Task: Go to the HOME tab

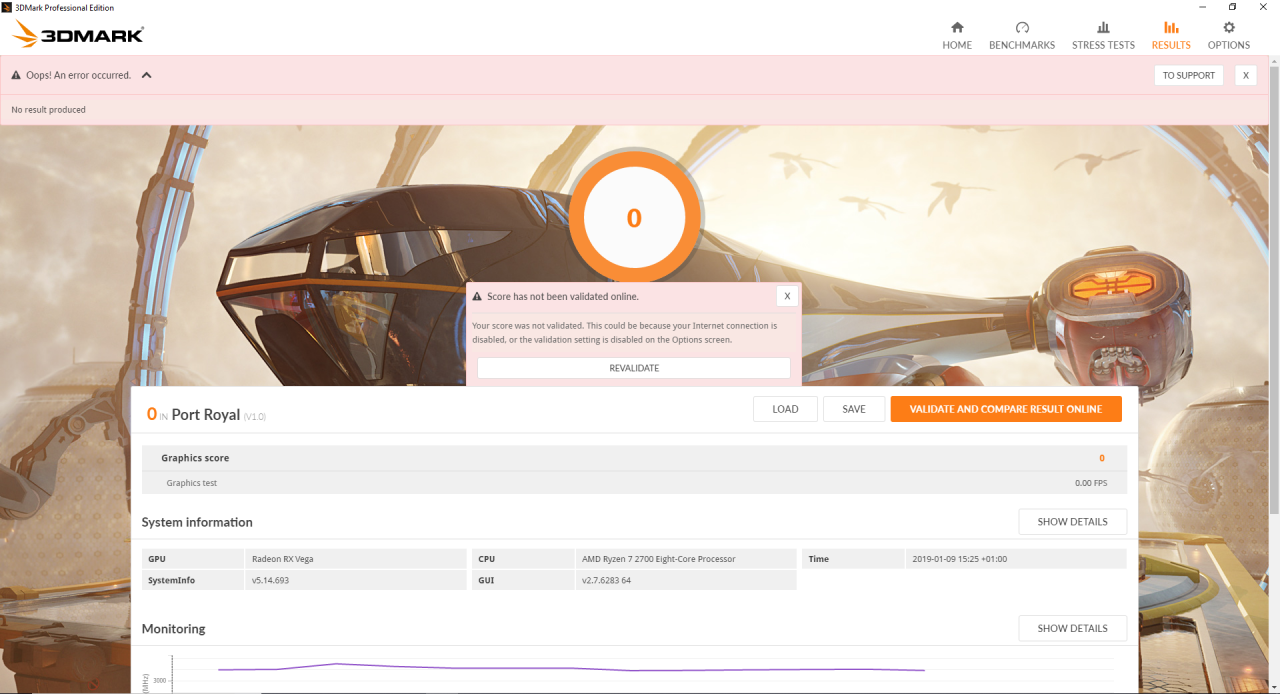Action: pos(957,35)
